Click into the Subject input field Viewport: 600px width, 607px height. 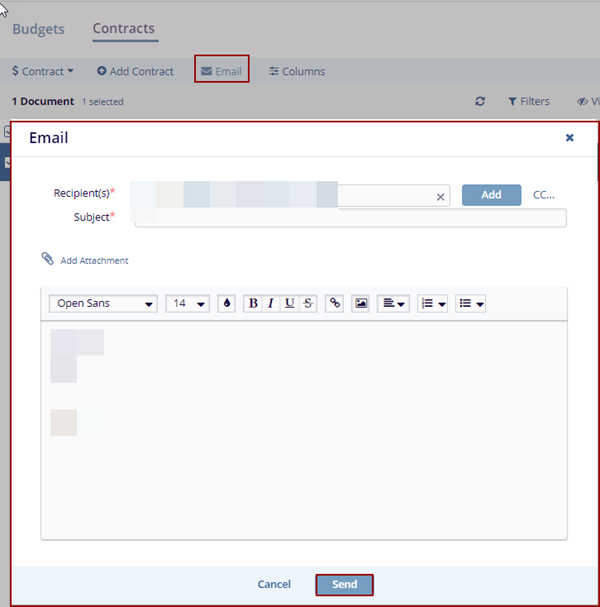click(x=350, y=218)
